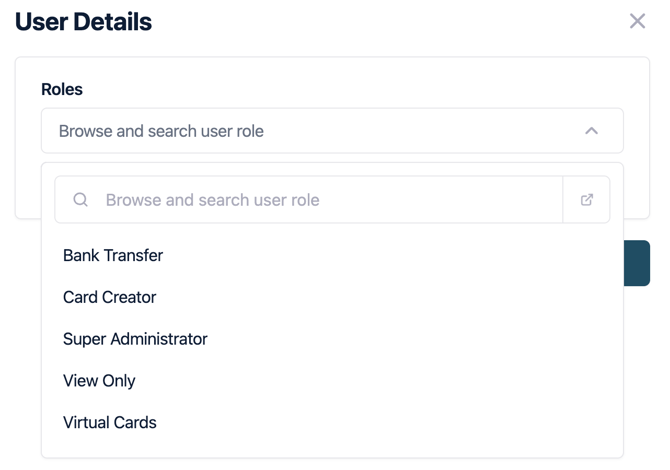Select the Bank Transfer role
Screen dimensions: 670x470
click(113, 255)
